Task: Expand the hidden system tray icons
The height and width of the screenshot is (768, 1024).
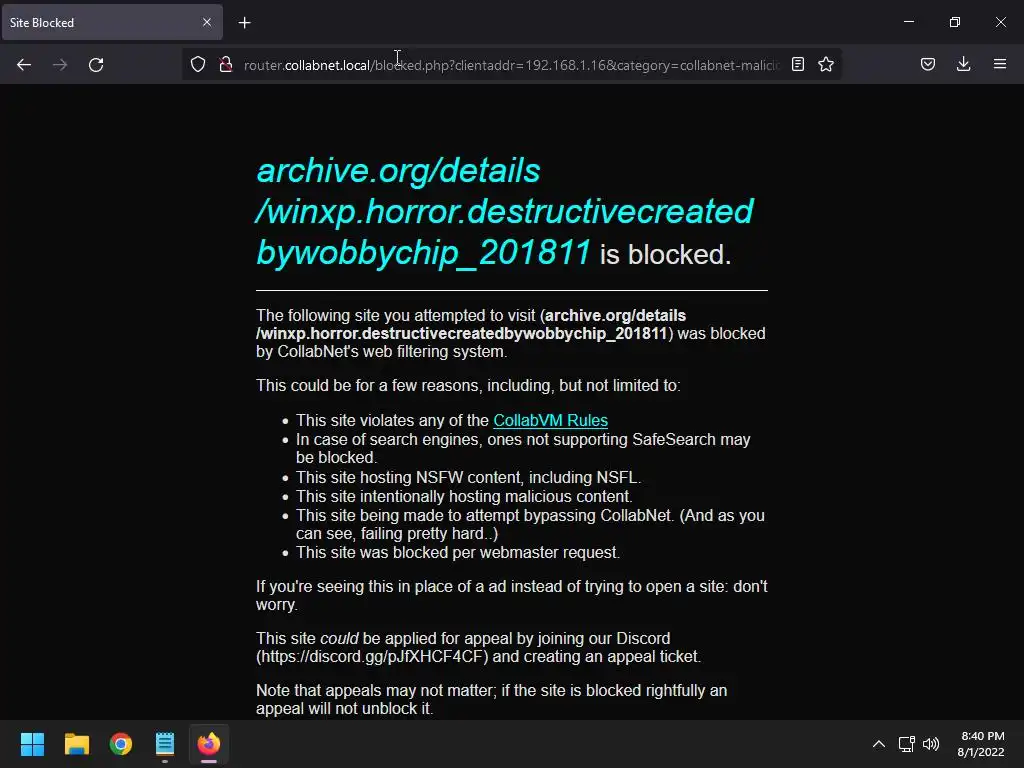Action: point(879,744)
